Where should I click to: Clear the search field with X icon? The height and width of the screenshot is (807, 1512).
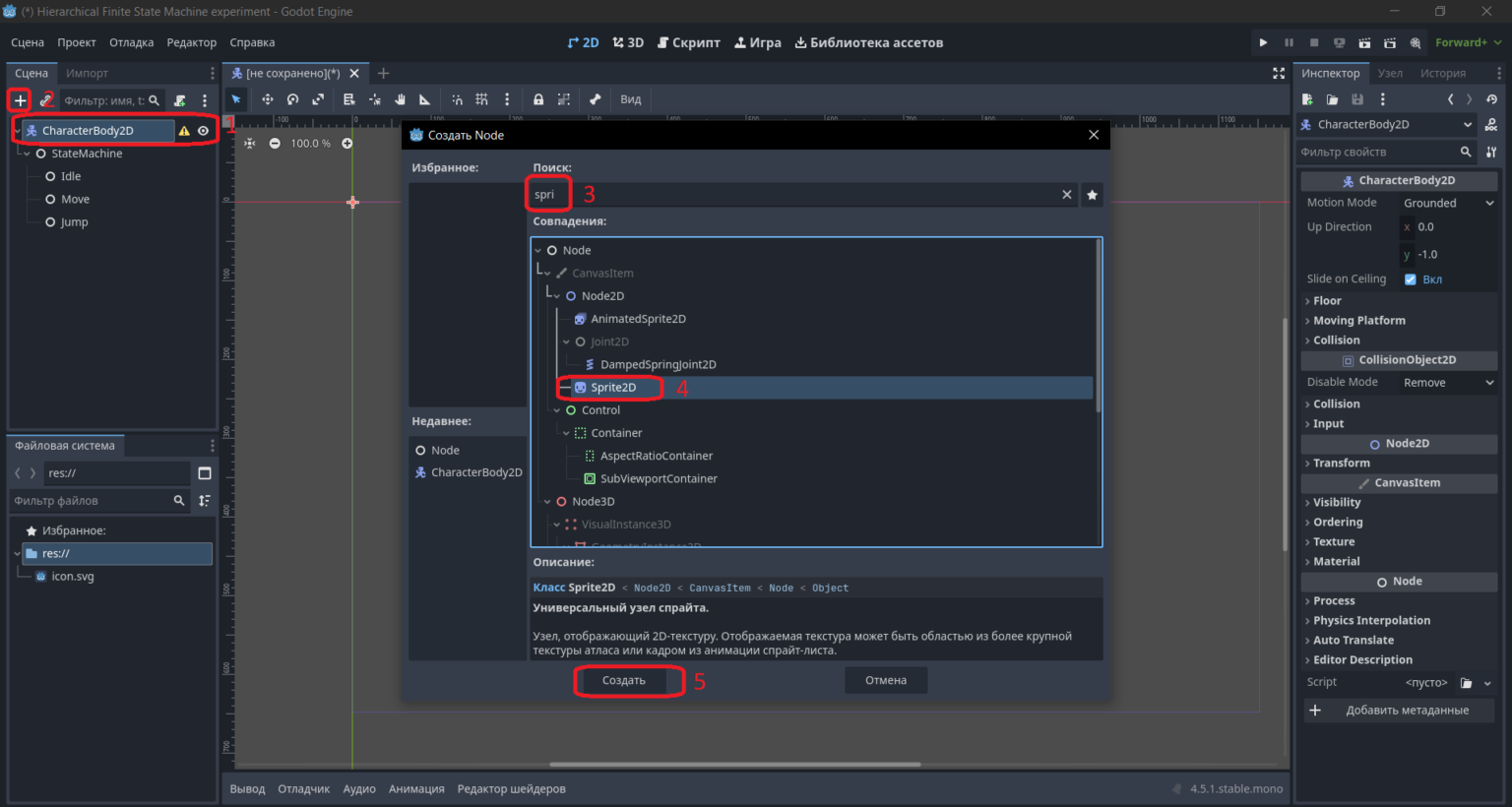pyautogui.click(x=1066, y=195)
